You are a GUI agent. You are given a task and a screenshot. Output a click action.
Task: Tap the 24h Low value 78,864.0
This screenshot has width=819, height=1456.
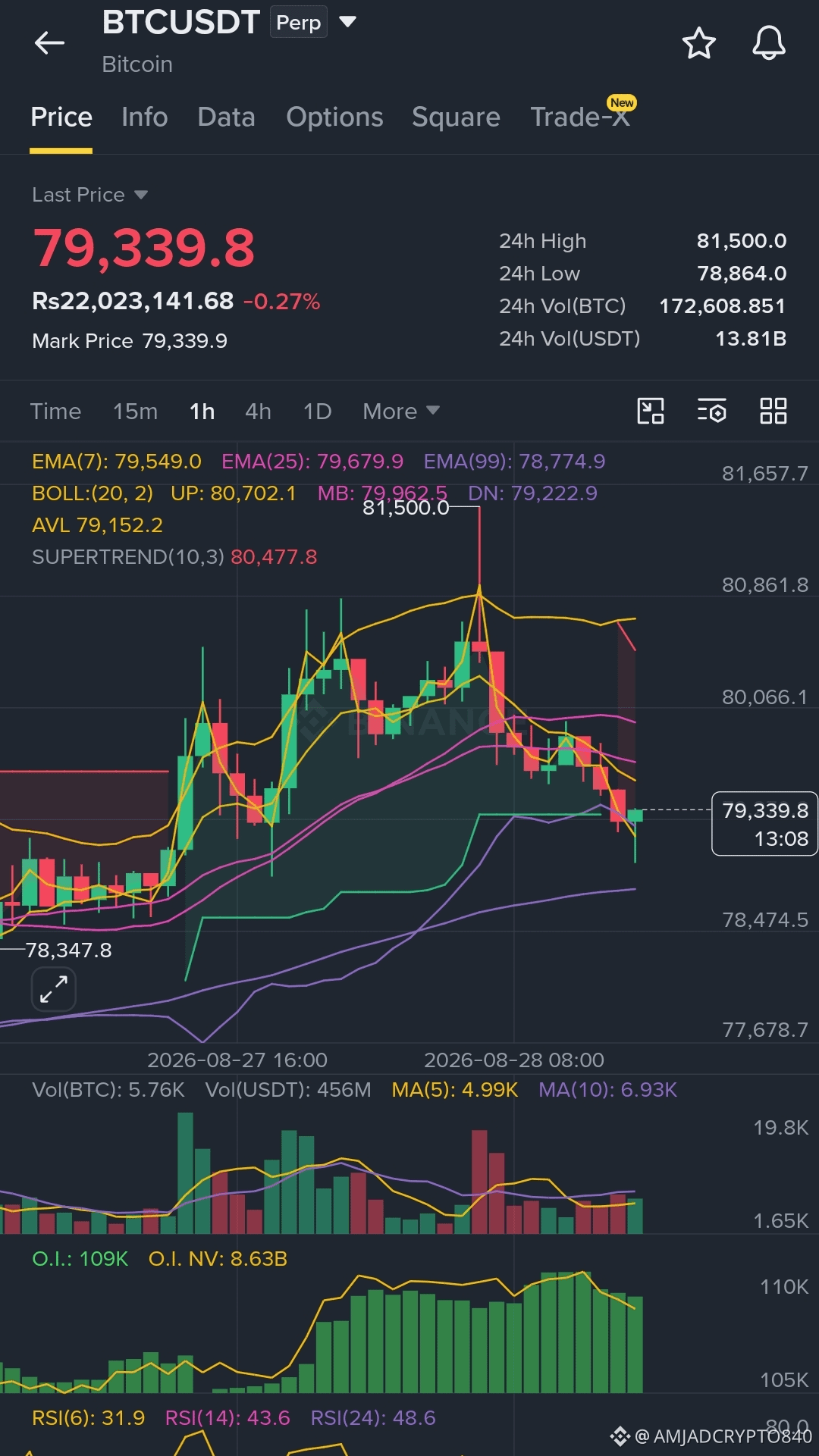[742, 274]
